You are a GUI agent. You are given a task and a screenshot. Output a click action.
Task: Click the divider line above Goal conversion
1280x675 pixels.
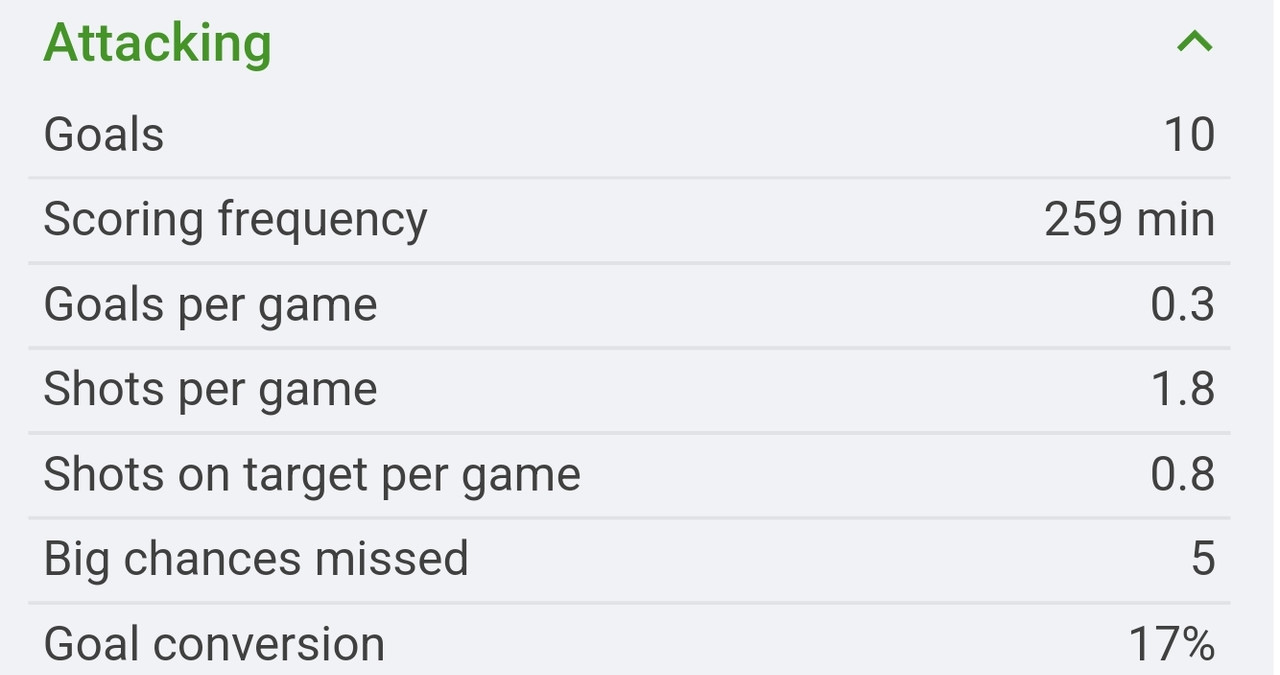629,602
